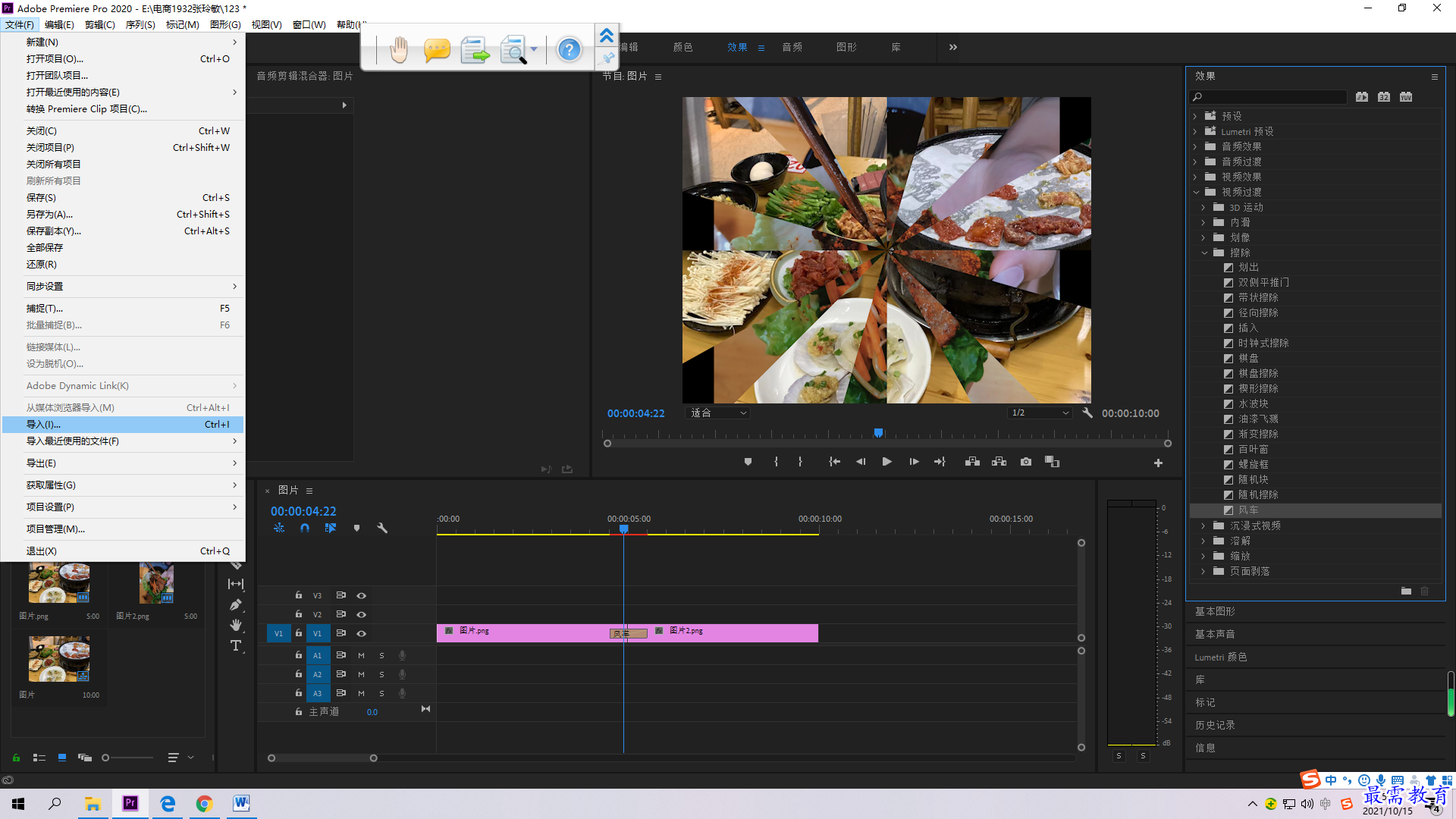
Task: Step back one frame in Program monitor
Action: tap(861, 462)
